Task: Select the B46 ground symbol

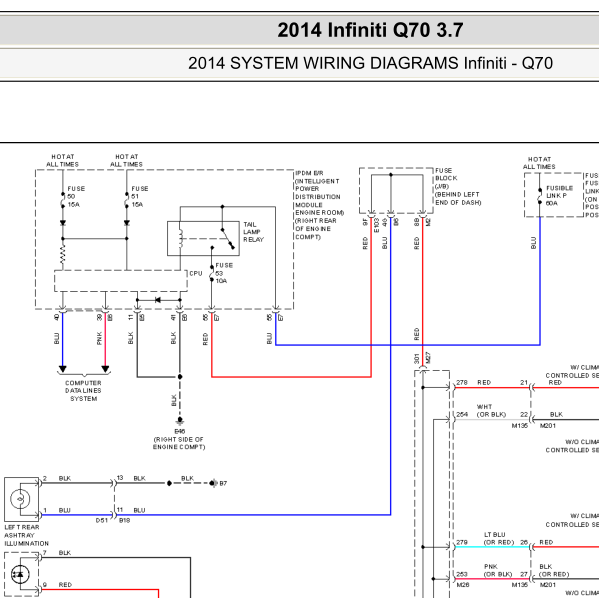Action: click(x=180, y=421)
